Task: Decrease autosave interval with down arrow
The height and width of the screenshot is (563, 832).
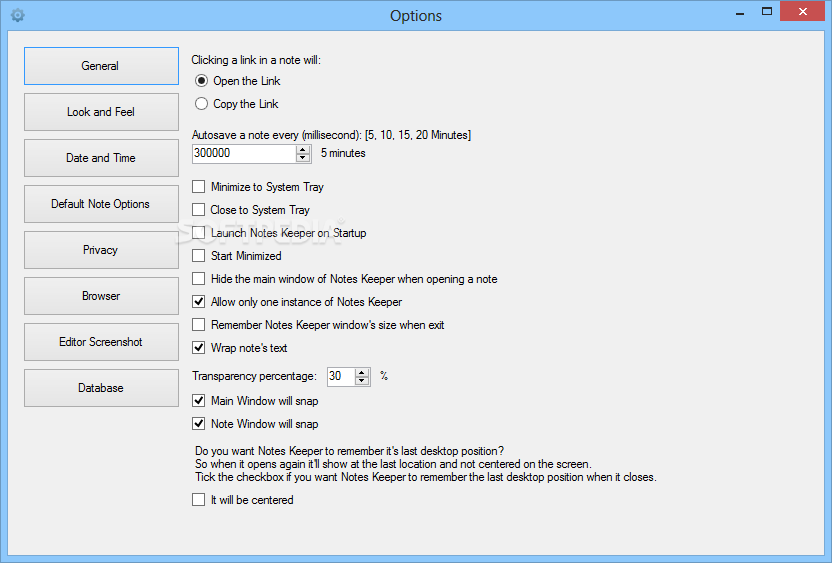Action: (303, 158)
